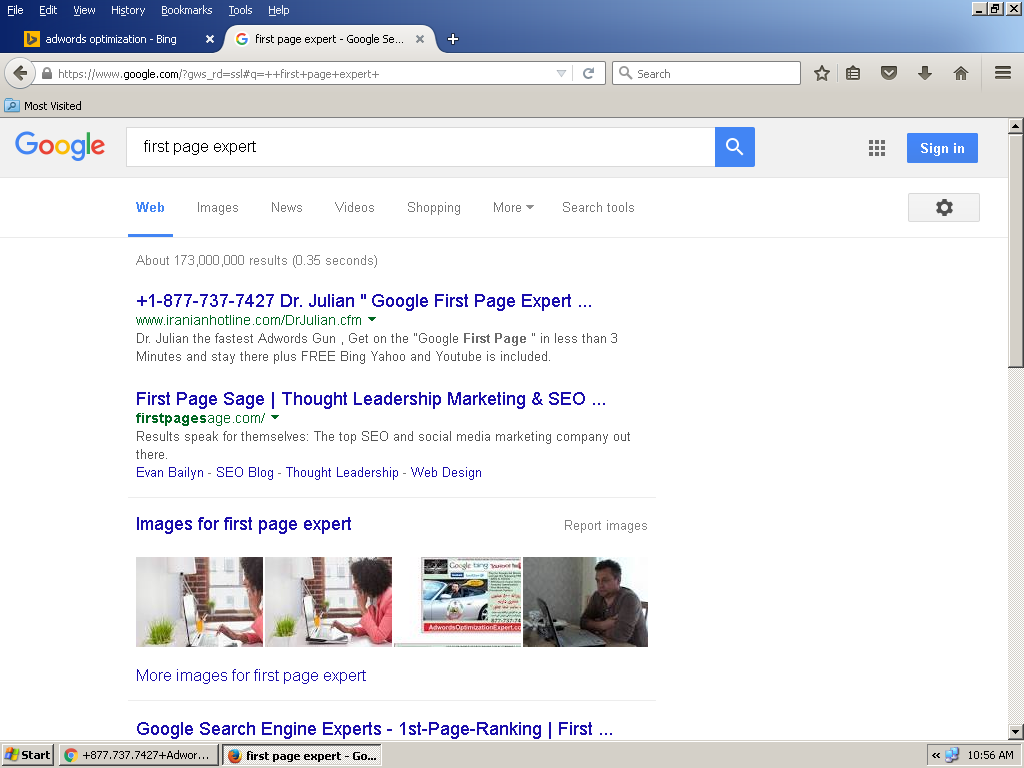Open Images for first page expert heading
The height and width of the screenshot is (768, 1024).
point(244,524)
